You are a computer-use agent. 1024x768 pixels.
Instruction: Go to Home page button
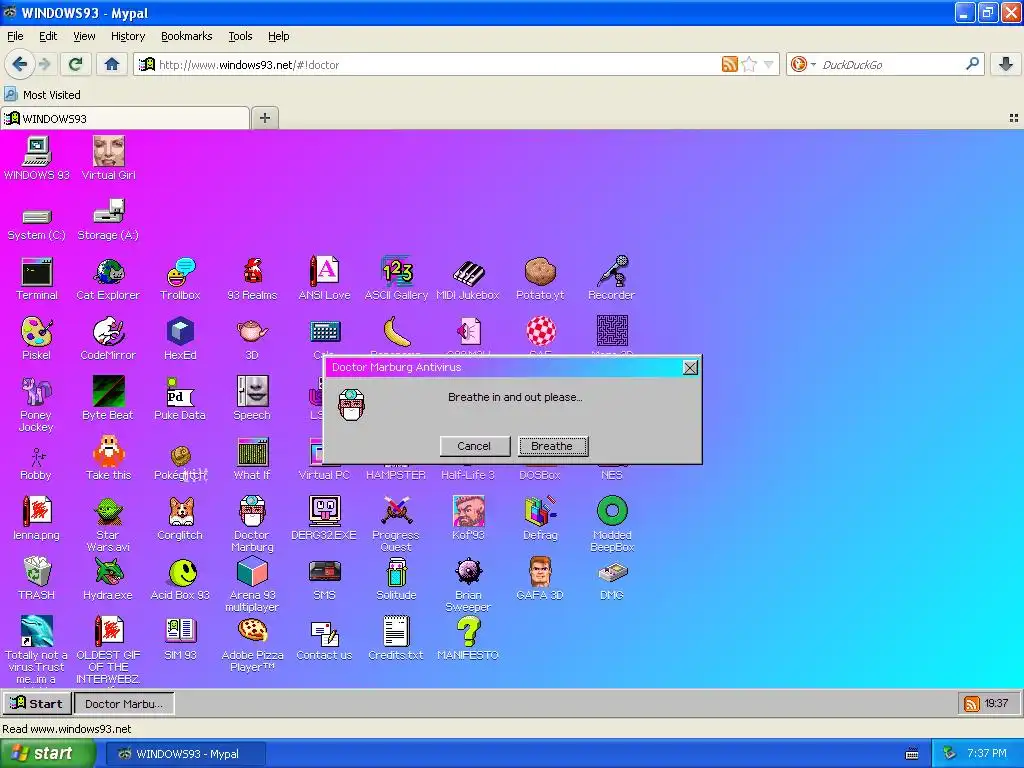click(x=112, y=64)
